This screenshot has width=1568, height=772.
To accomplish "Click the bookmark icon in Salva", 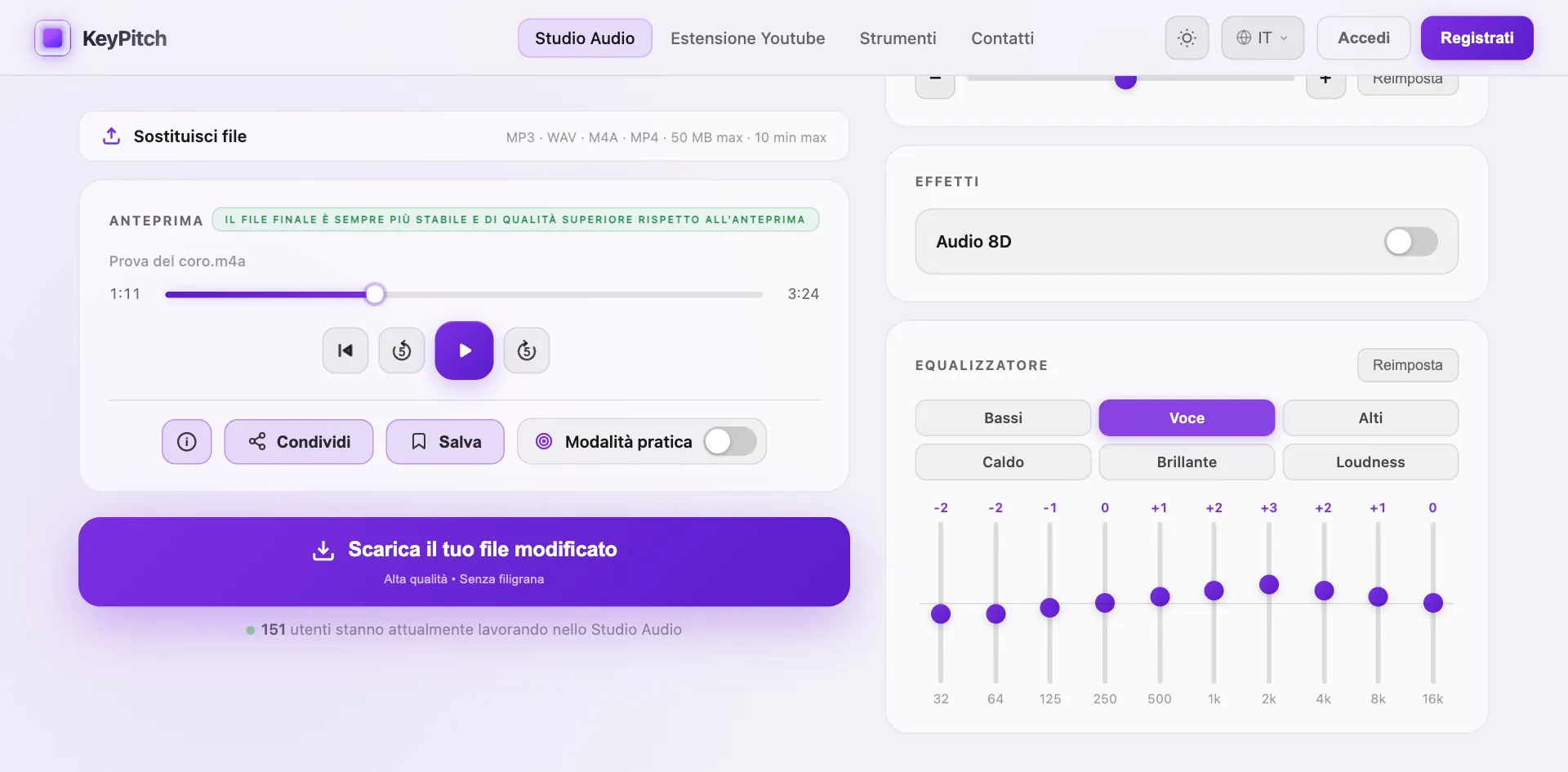I will tap(419, 441).
